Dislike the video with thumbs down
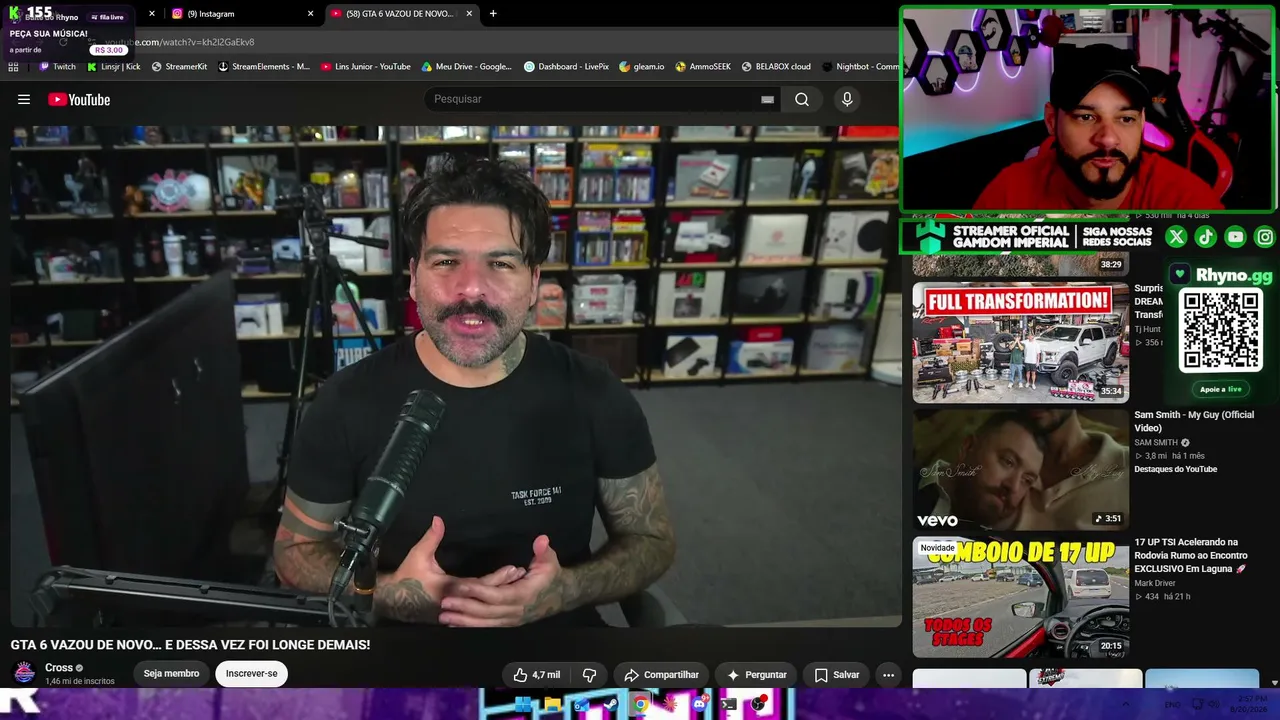The height and width of the screenshot is (720, 1280). coord(589,675)
